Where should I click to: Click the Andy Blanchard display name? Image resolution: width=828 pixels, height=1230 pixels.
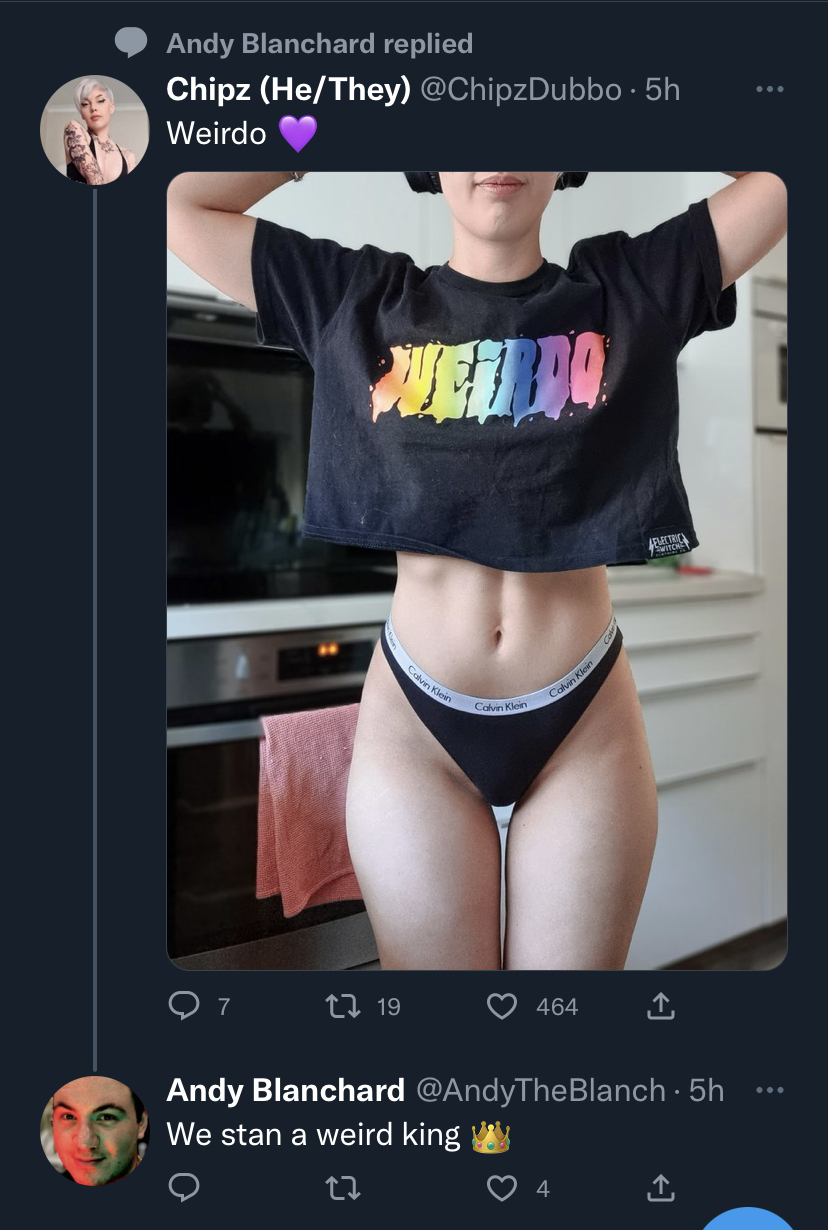(x=285, y=1090)
